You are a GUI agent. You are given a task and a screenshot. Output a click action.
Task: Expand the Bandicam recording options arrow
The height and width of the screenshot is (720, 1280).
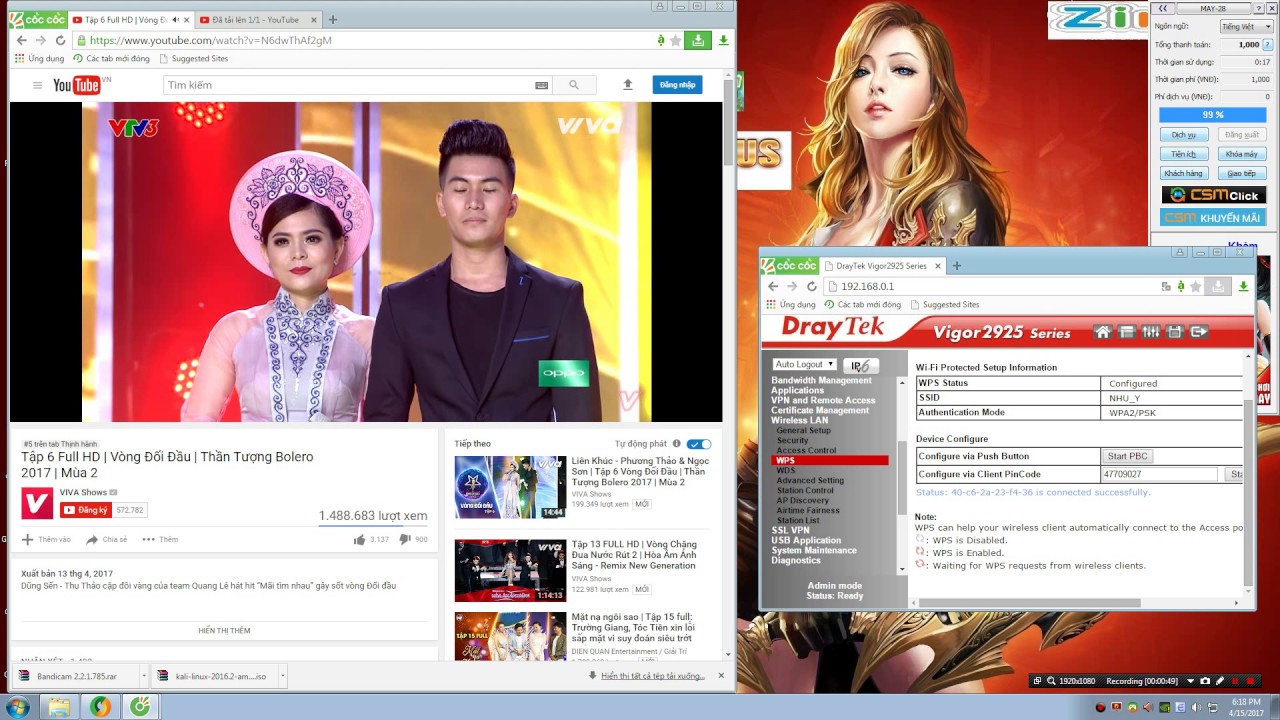(x=1190, y=681)
